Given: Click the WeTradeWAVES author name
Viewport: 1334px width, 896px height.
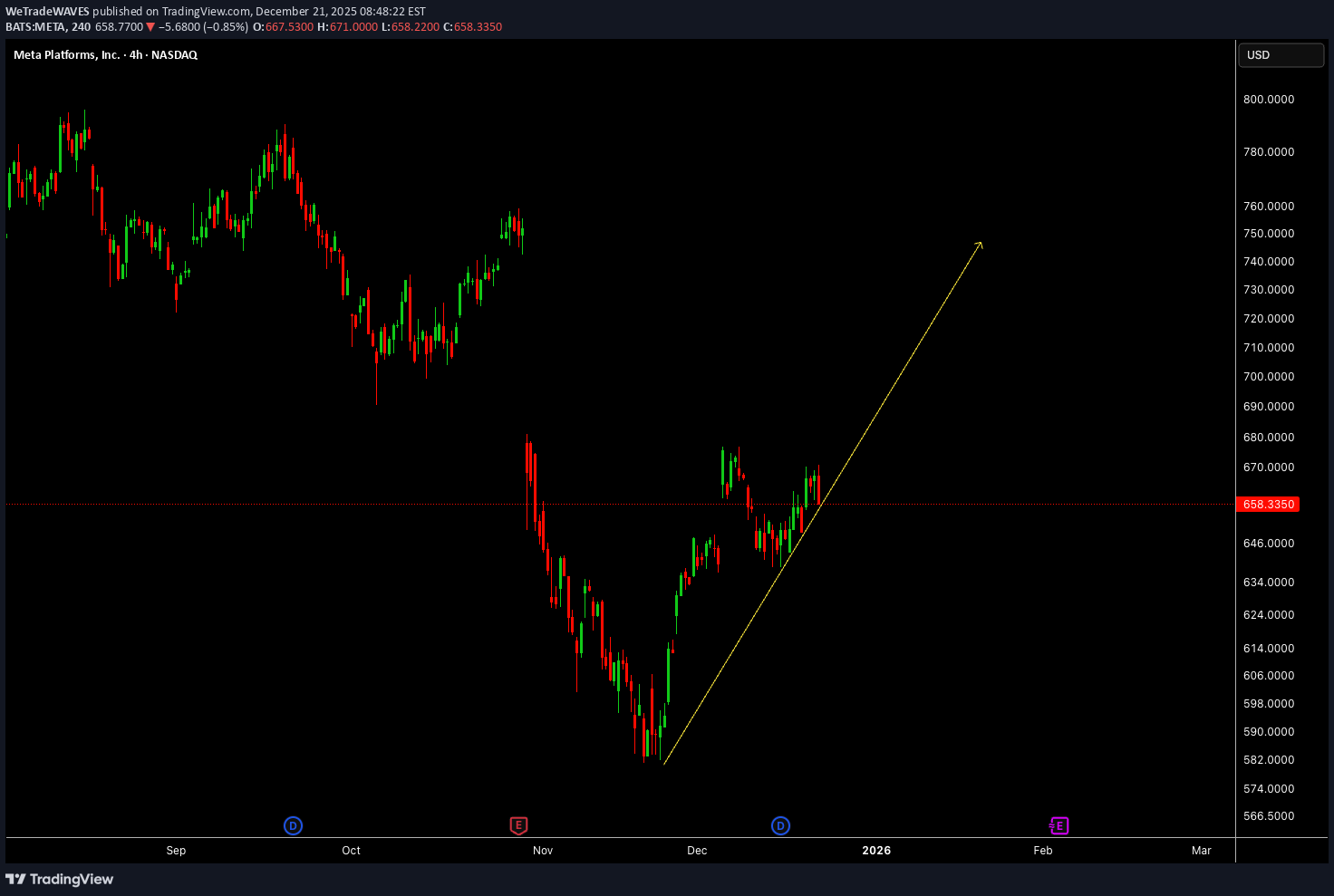Looking at the screenshot, I should (x=48, y=12).
